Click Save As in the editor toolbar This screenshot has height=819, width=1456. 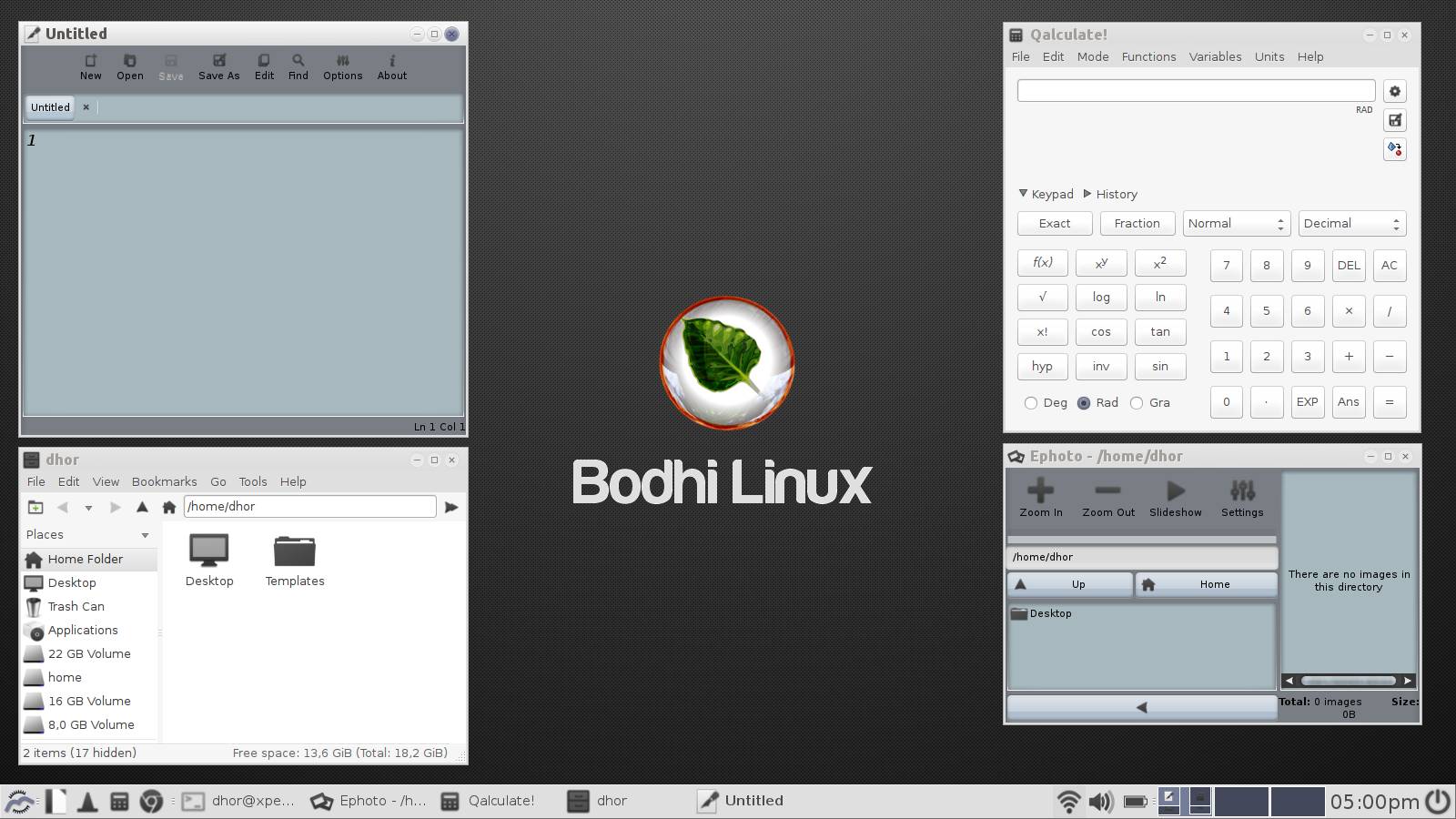(219, 67)
